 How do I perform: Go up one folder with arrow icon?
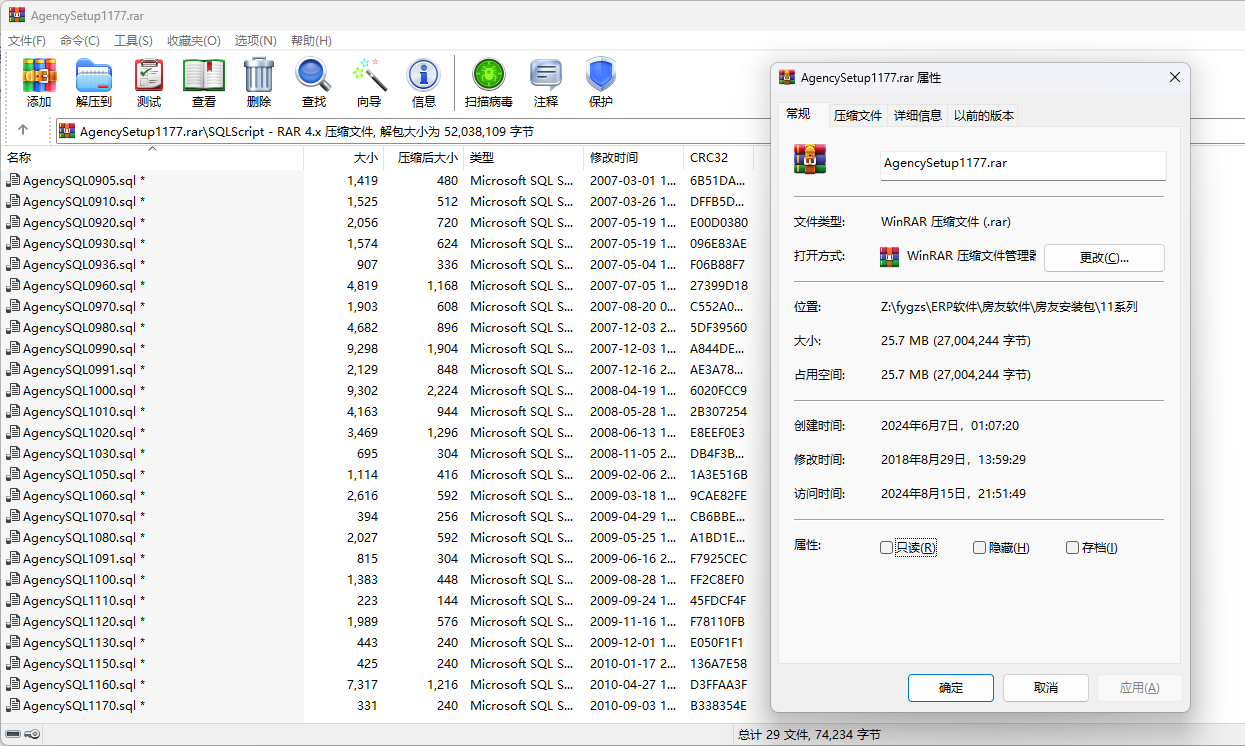pos(23,130)
